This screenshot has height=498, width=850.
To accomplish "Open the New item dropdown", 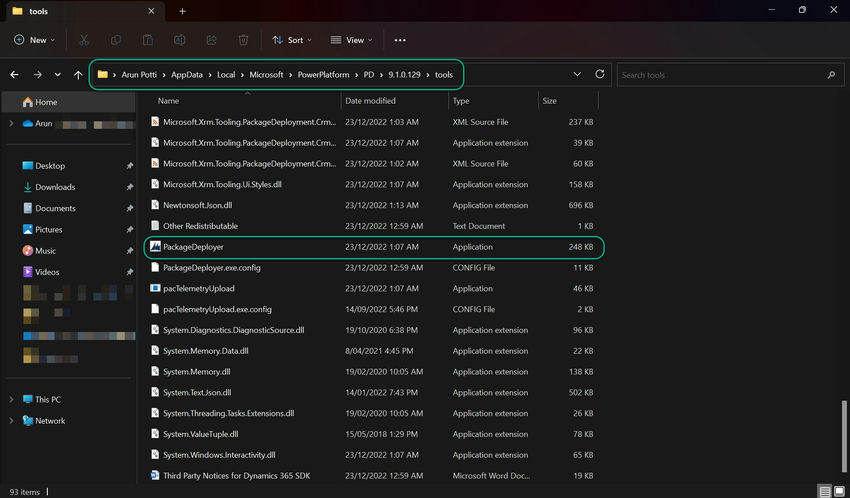I will click(x=34, y=40).
